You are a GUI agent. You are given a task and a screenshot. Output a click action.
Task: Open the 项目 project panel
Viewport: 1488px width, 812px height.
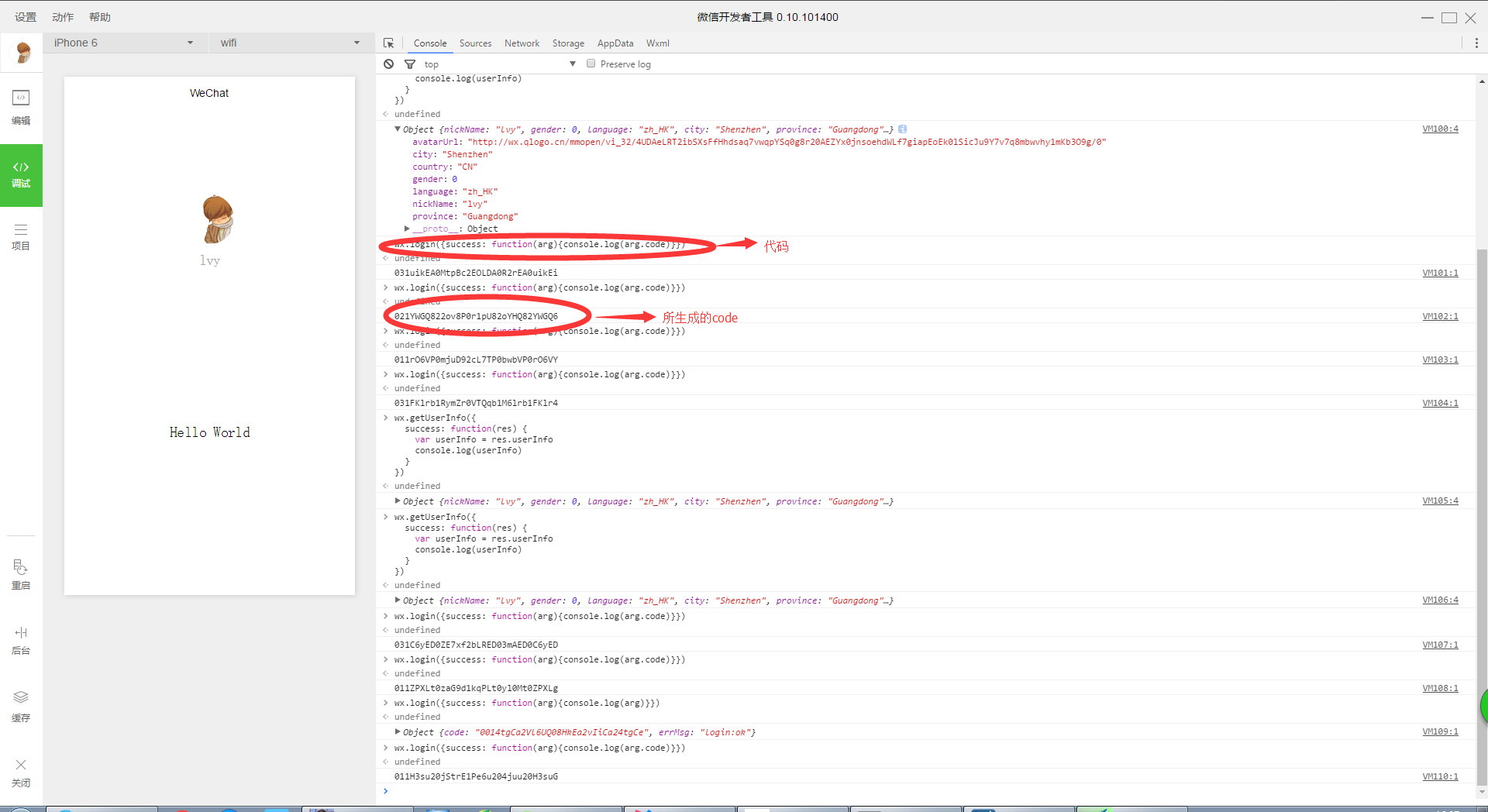[21, 236]
